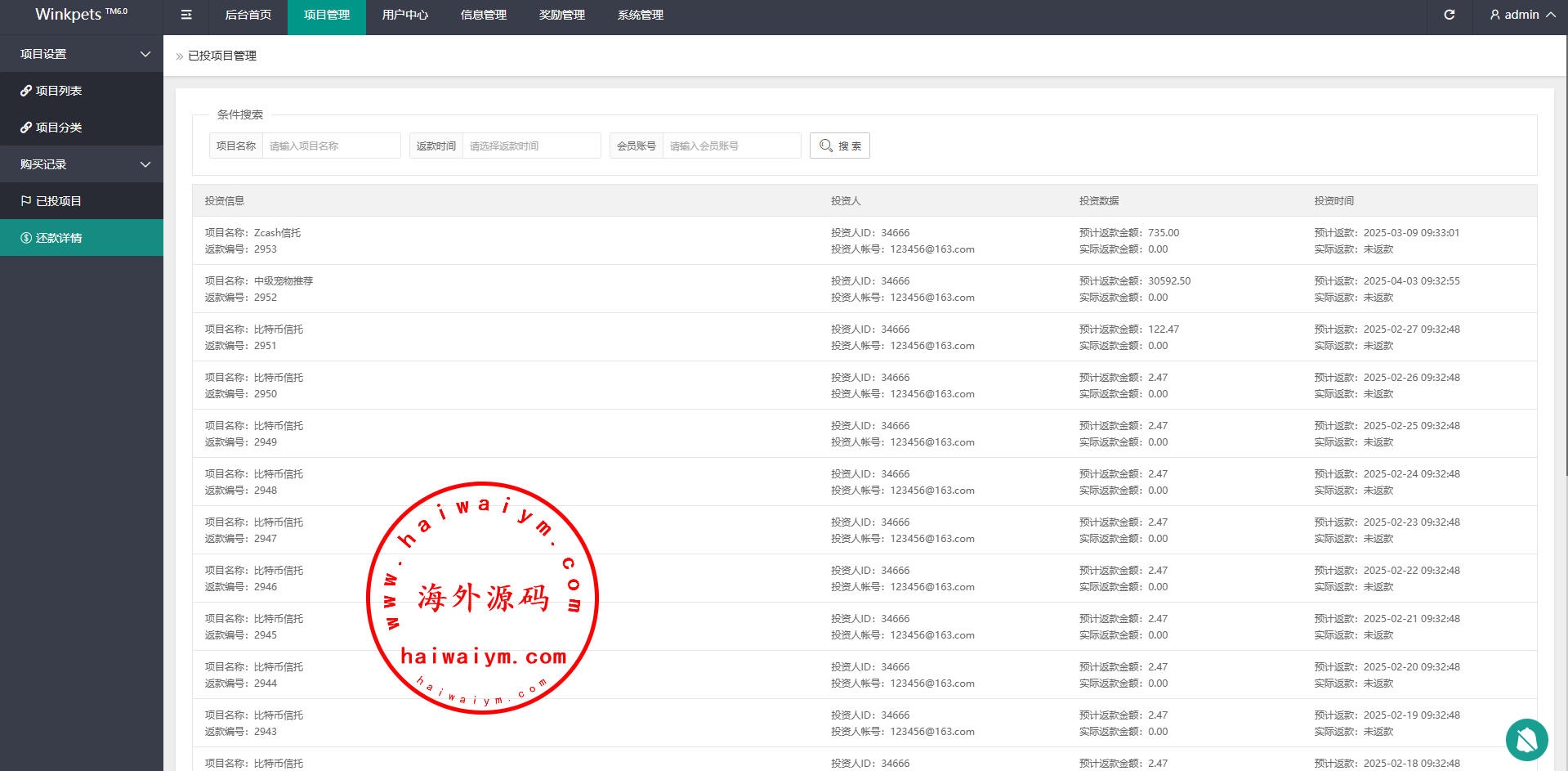Expand the admin account dropdown arrow
The image size is (1568, 771).
[1550, 15]
